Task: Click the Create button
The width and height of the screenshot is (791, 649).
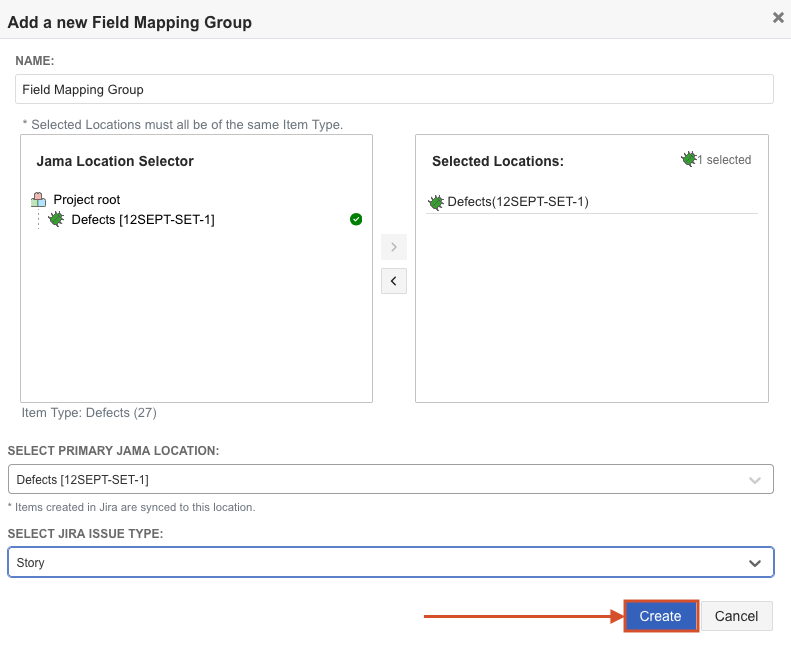Action: [x=660, y=616]
